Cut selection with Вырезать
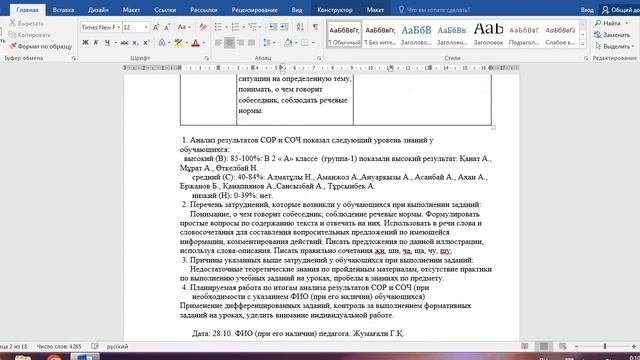The height and width of the screenshot is (360, 640). (x=26, y=23)
